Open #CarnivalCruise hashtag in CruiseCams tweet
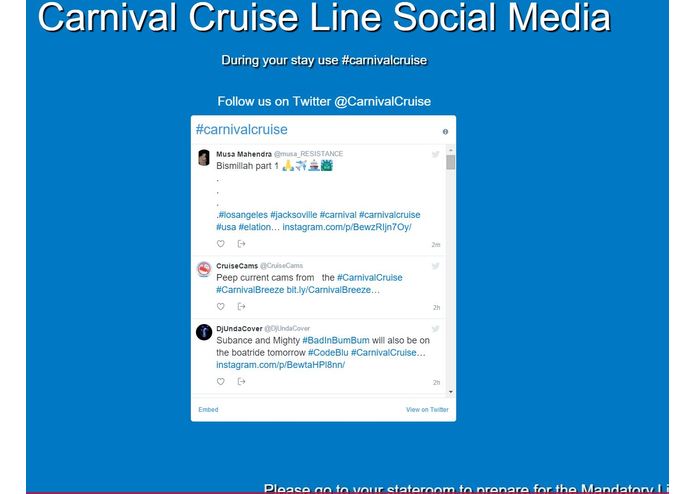Screen dimensions: 695x494 (370, 278)
